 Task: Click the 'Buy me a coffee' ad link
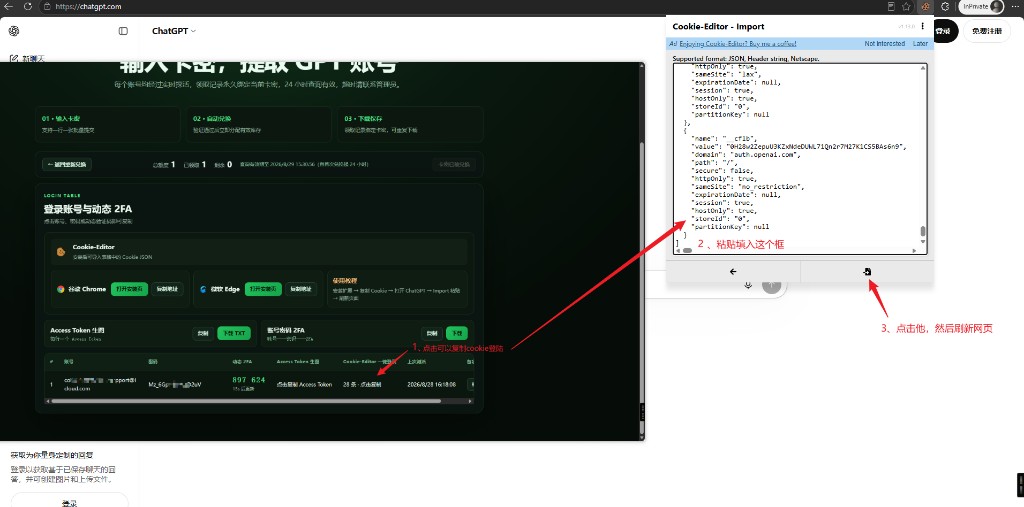[738, 44]
